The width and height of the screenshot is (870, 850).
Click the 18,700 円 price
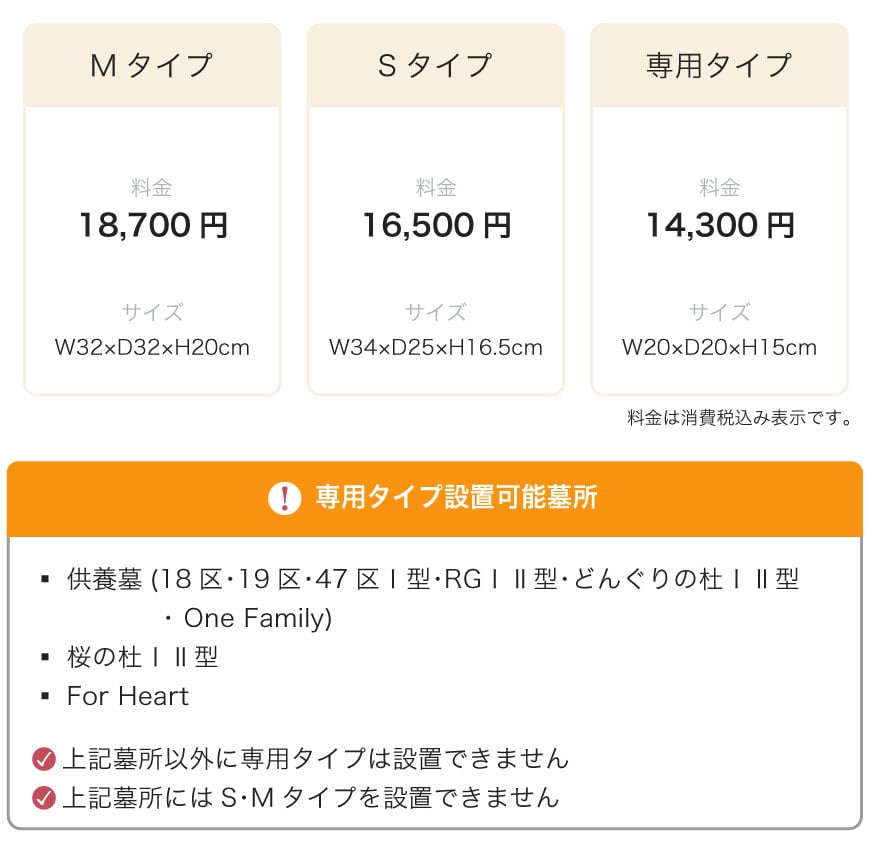click(x=154, y=225)
